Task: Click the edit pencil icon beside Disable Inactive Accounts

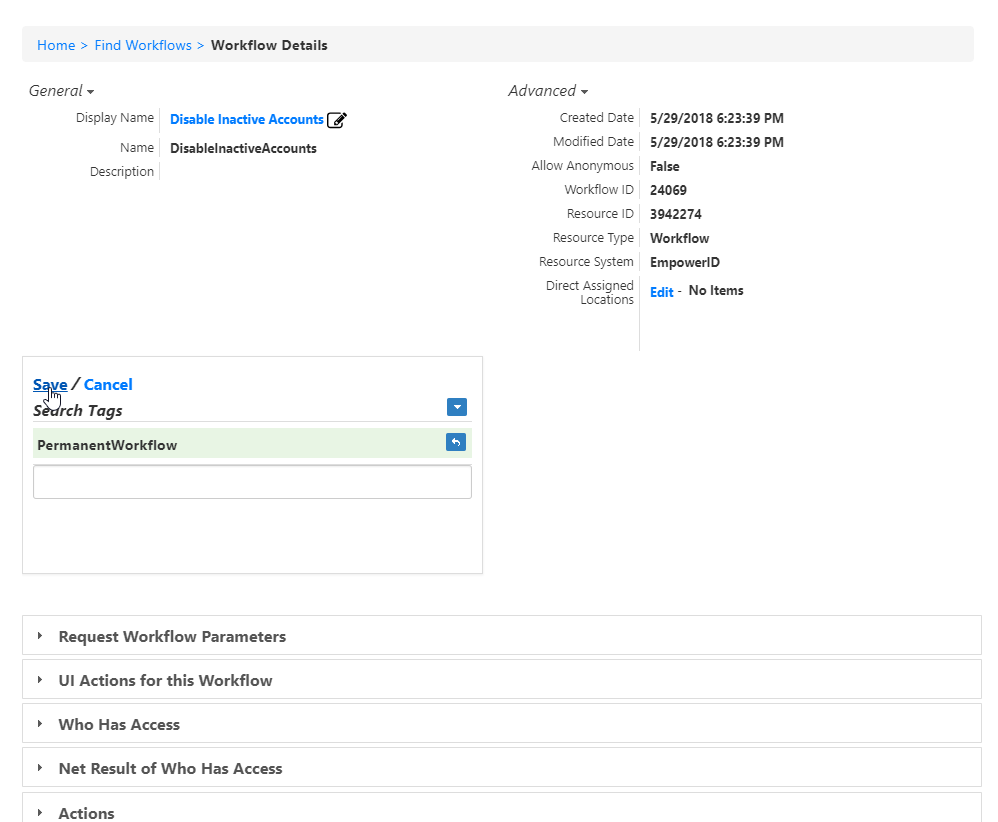Action: point(337,119)
